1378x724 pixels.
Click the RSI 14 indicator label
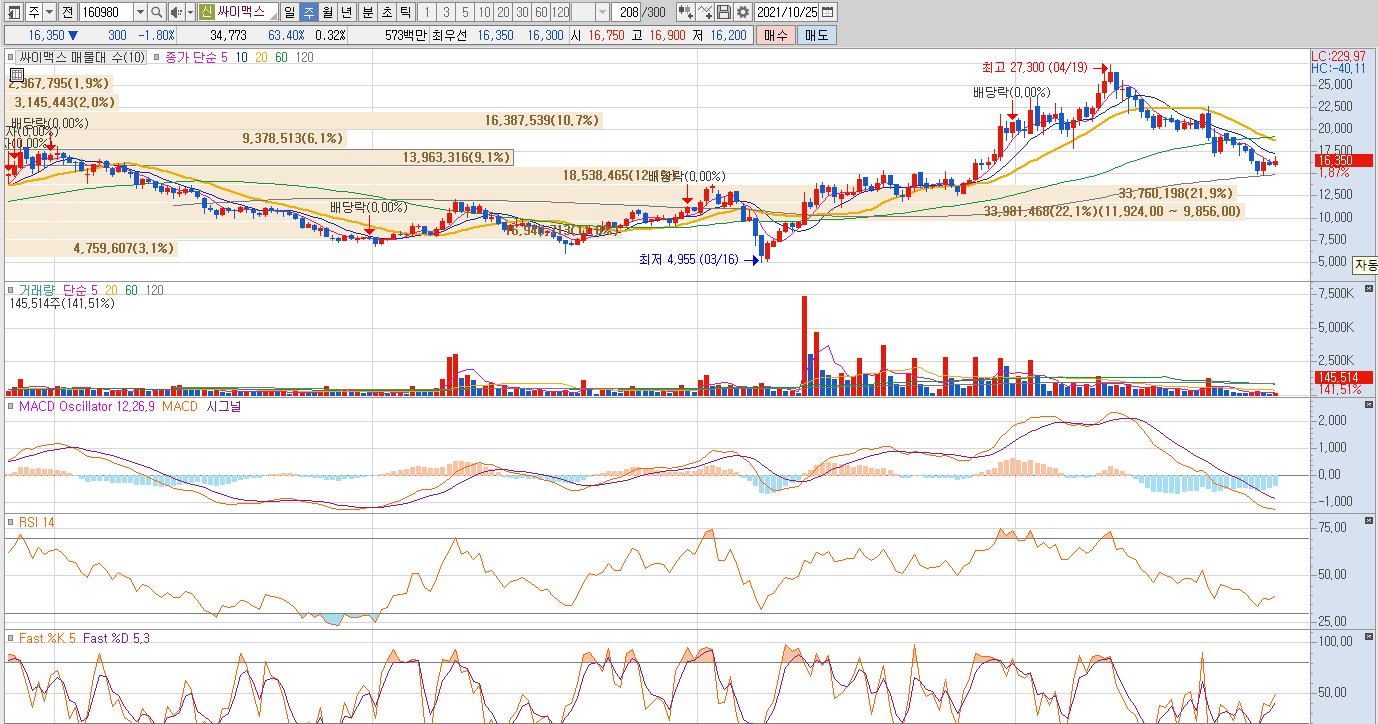click(x=37, y=522)
